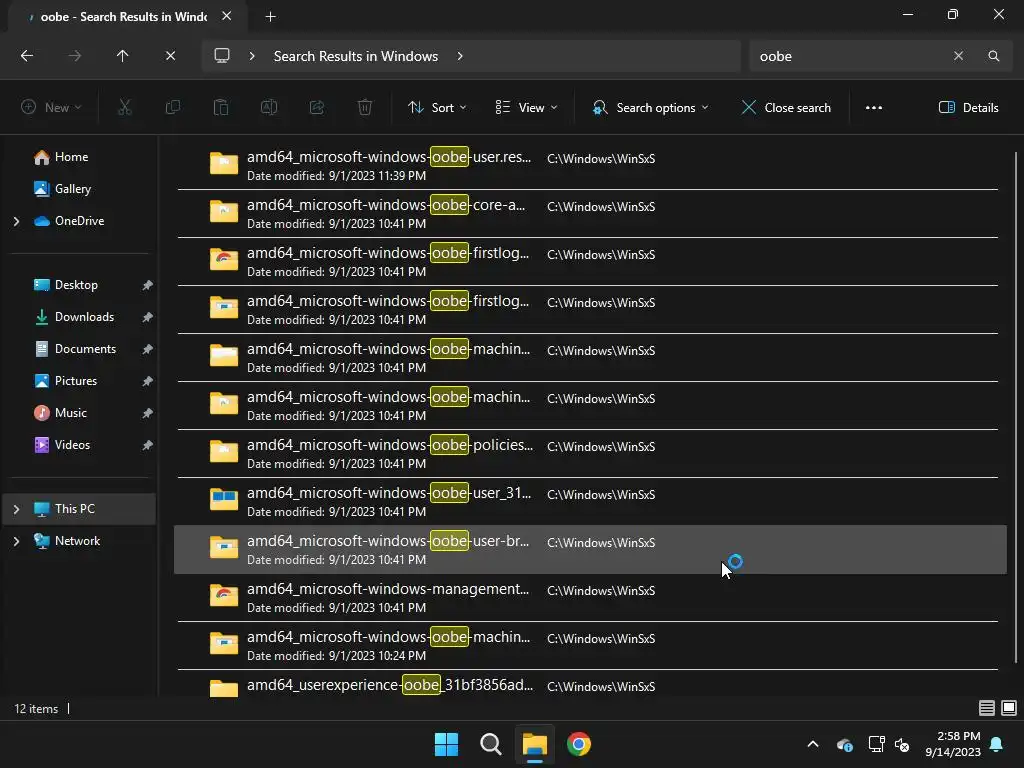The height and width of the screenshot is (768, 1024).
Task: Click the forward navigation arrow
Action: [x=75, y=56]
